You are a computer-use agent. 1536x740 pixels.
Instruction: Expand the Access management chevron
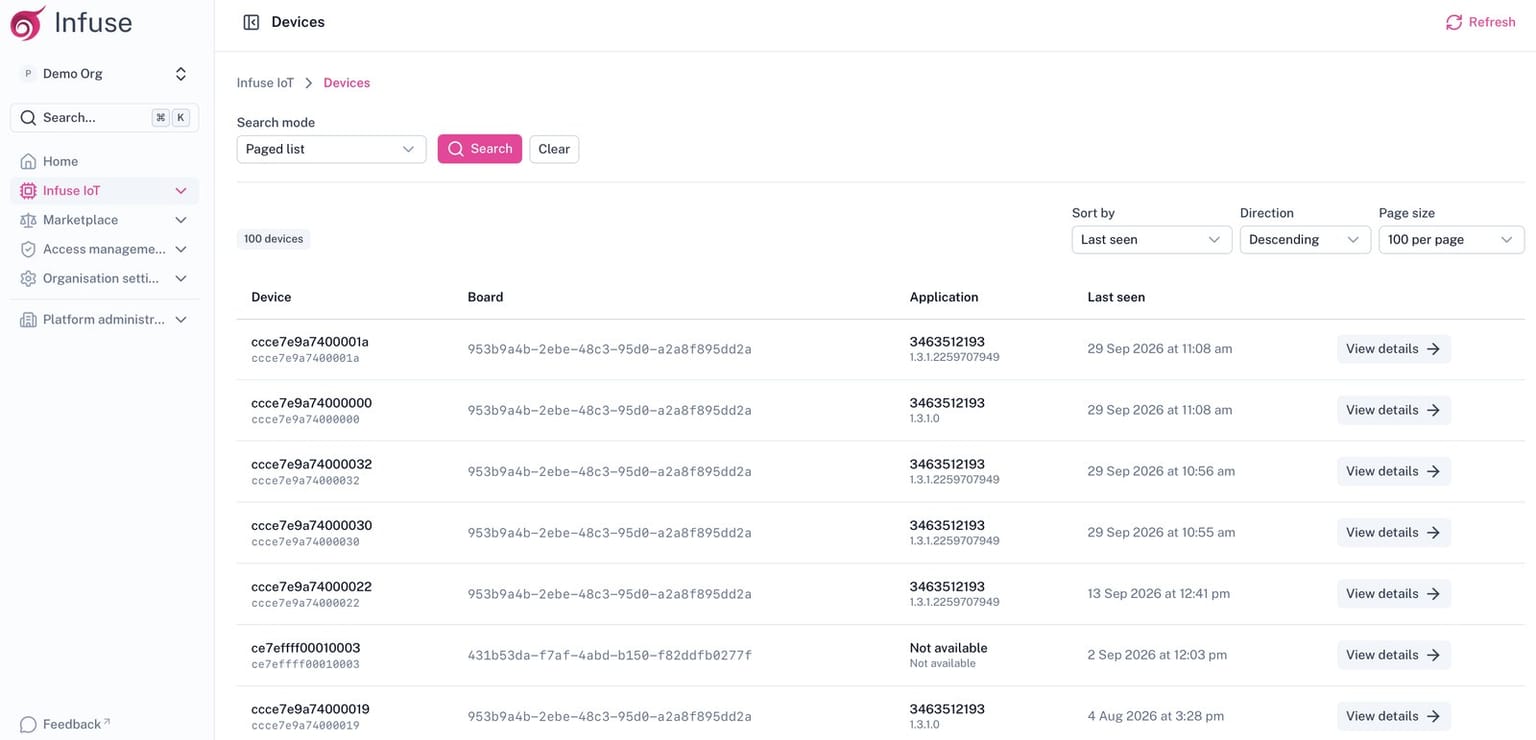tap(181, 249)
